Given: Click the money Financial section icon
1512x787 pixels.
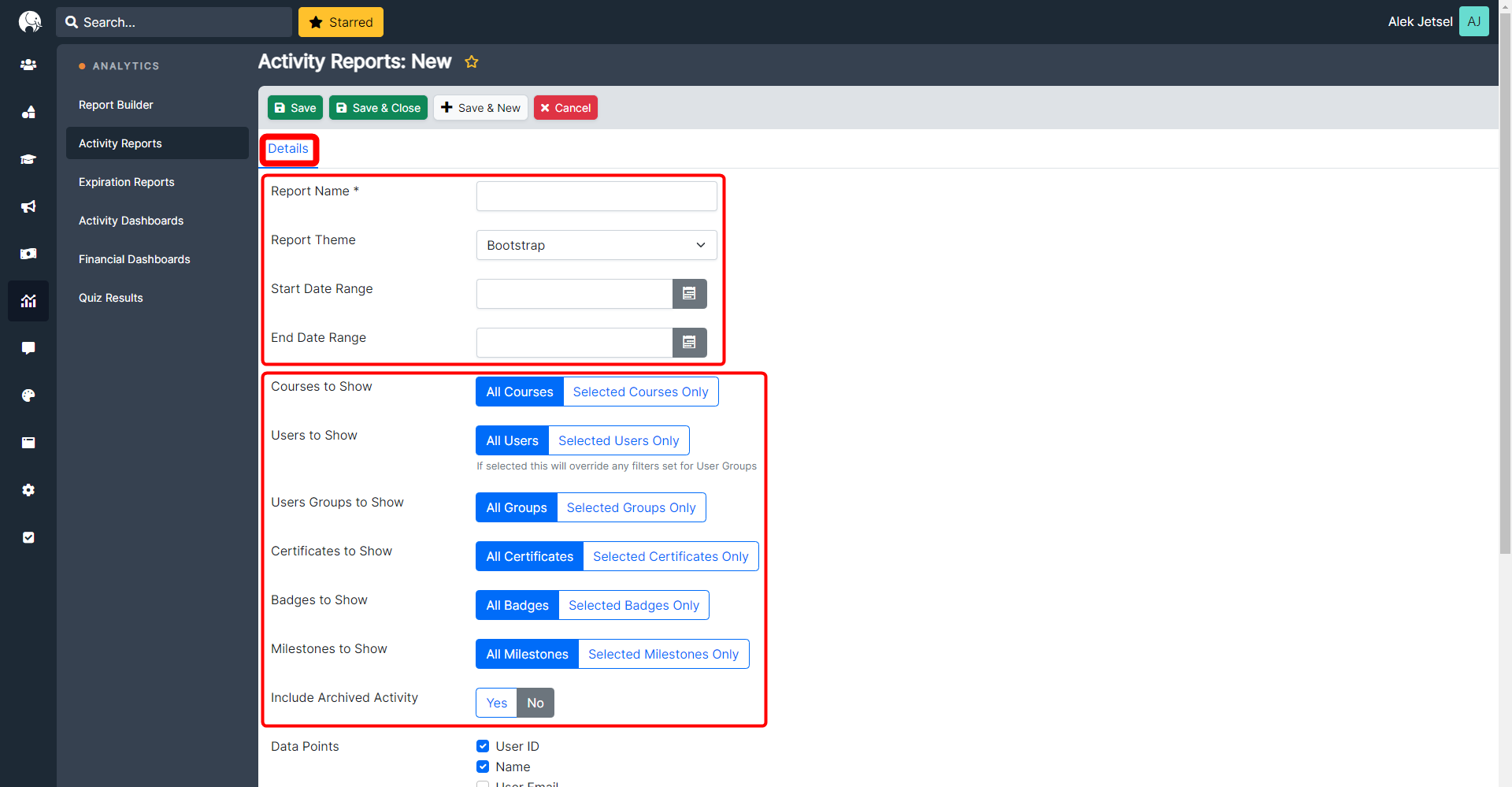Looking at the screenshot, I should [x=28, y=254].
